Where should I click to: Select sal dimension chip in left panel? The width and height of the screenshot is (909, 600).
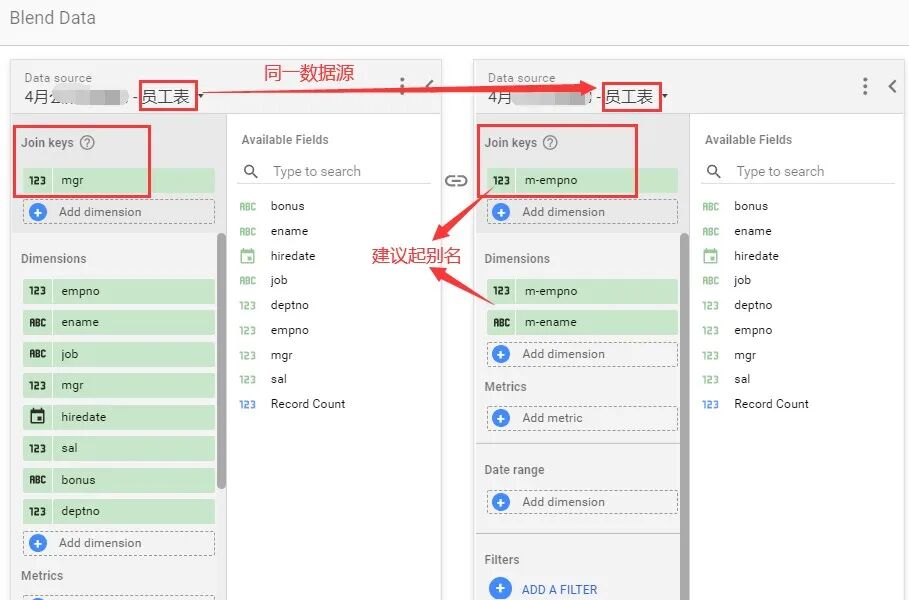(x=119, y=448)
